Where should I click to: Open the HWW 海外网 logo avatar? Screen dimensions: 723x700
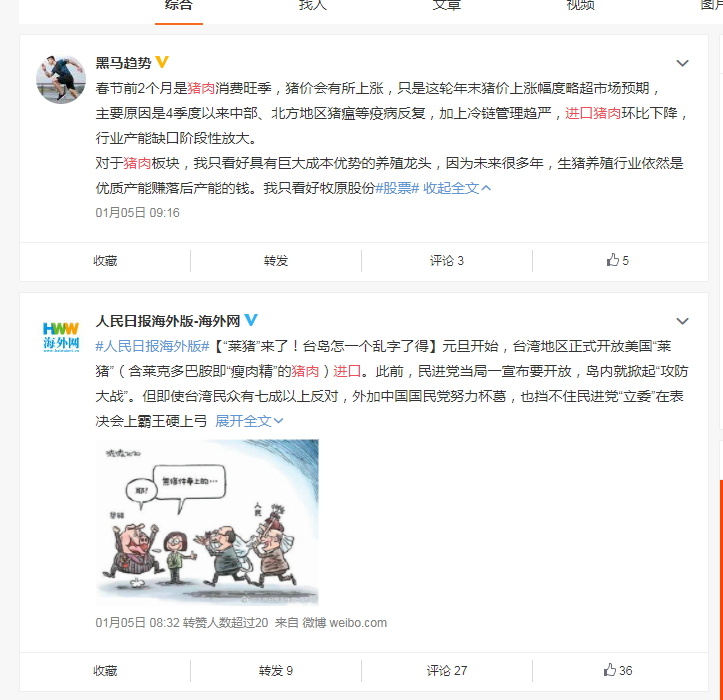click(x=61, y=337)
